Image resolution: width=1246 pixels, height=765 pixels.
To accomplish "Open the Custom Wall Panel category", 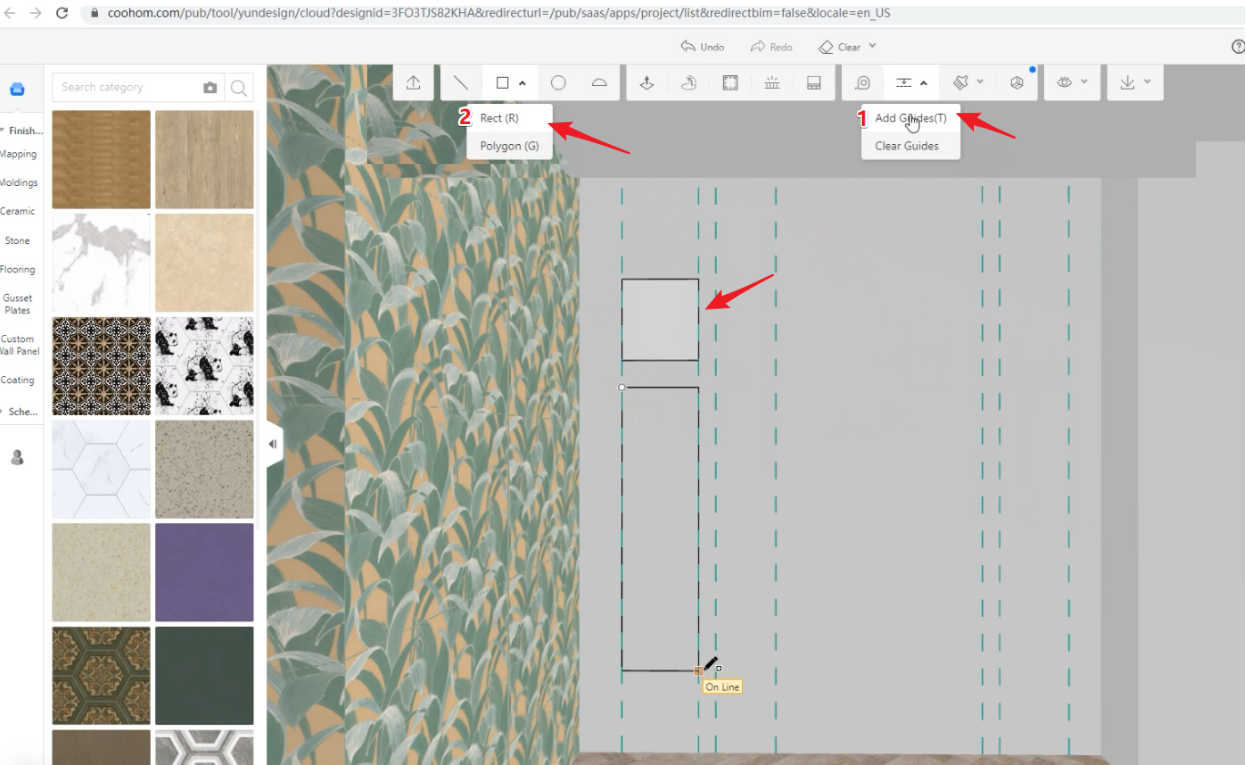I will pos(19,345).
